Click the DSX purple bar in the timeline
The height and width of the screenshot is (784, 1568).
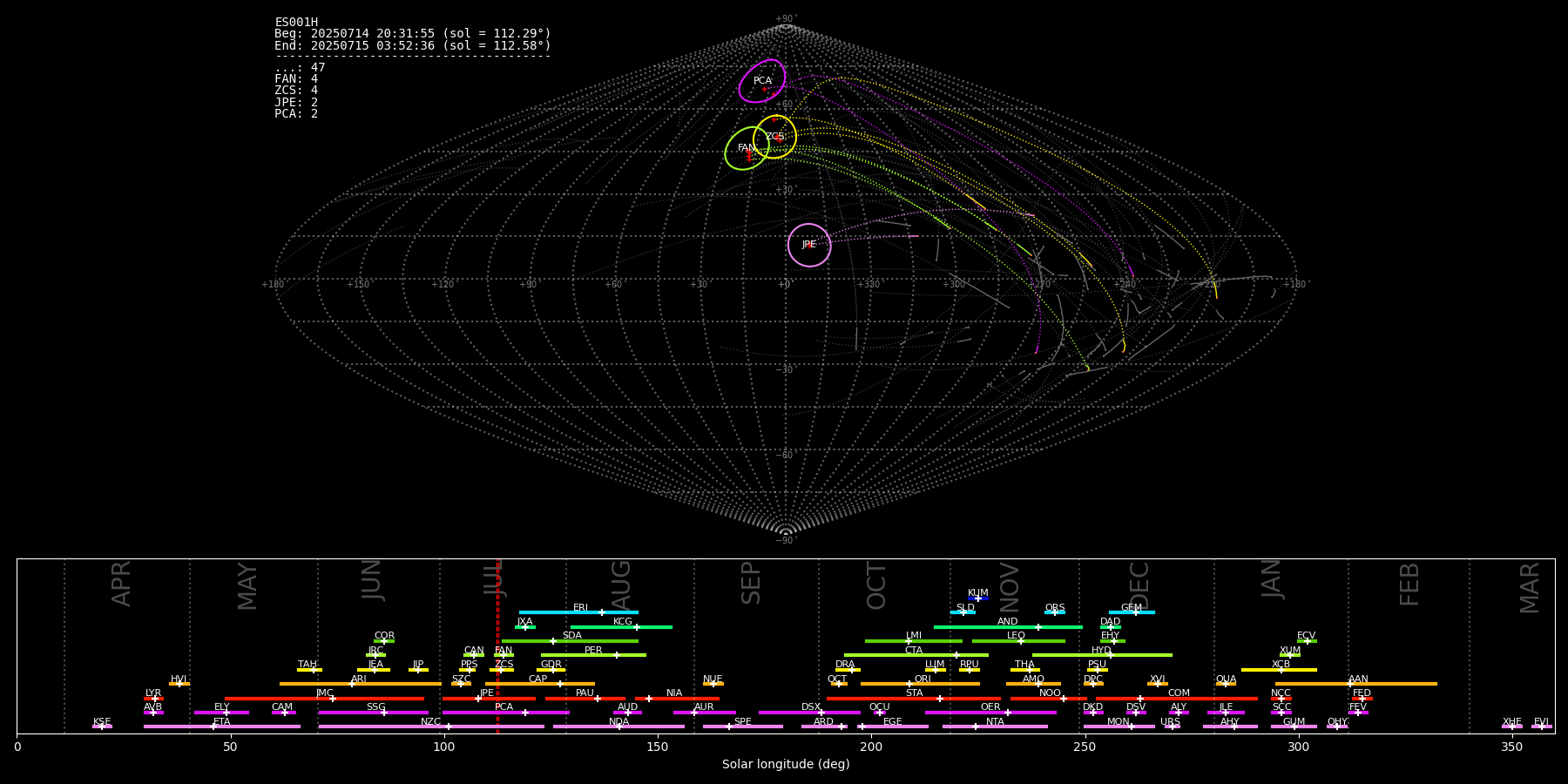point(809,713)
